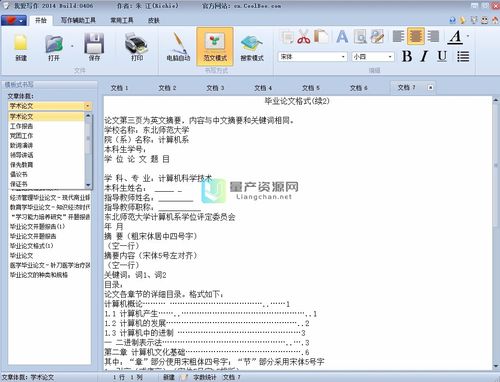Open template 经济管理毕业论文-现代商业
The image size is (500, 382).
pos(50,198)
